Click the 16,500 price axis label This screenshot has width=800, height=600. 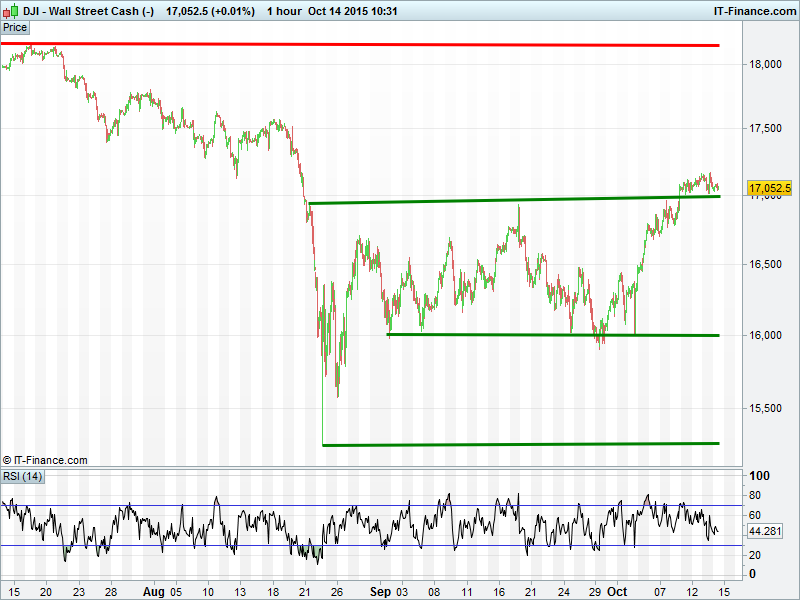(768, 265)
